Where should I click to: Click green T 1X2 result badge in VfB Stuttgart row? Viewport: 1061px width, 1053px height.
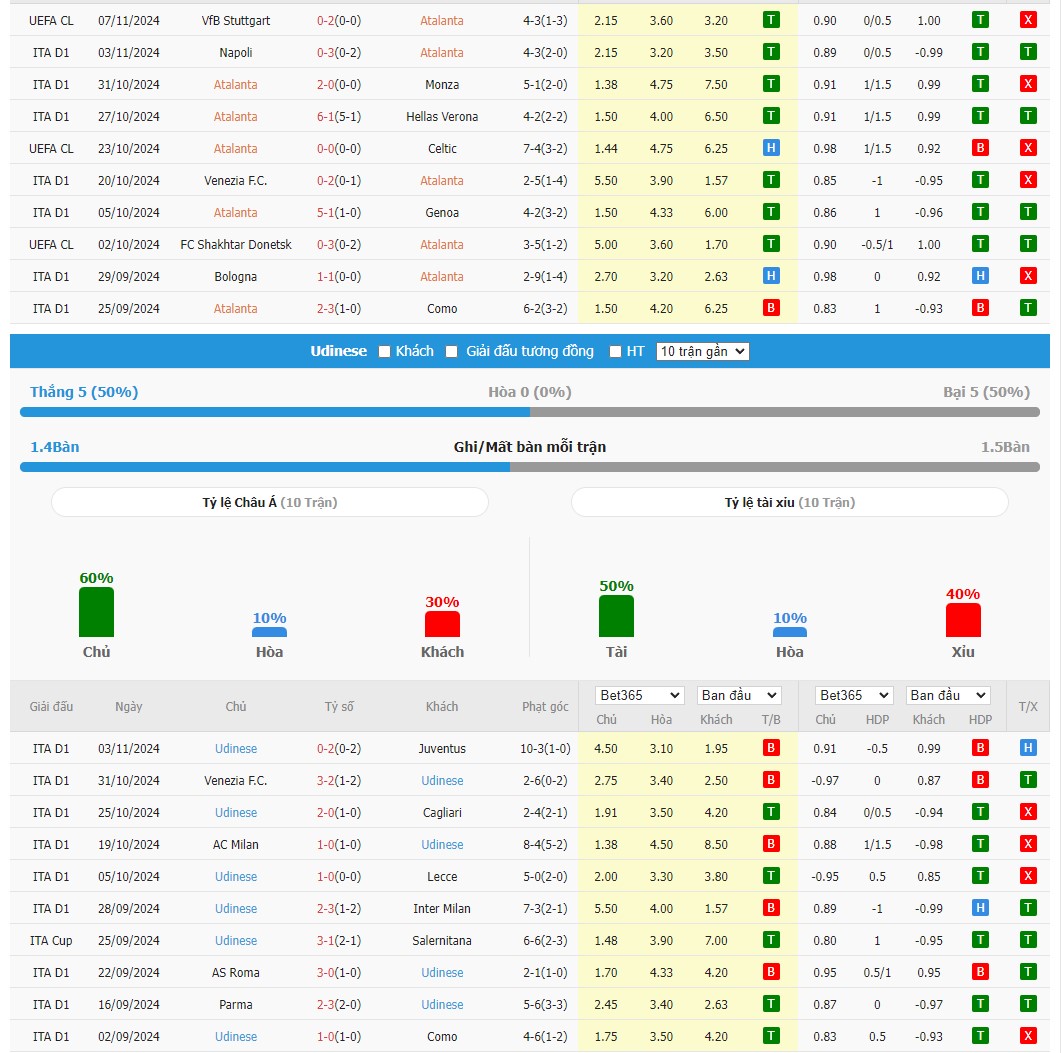click(771, 20)
